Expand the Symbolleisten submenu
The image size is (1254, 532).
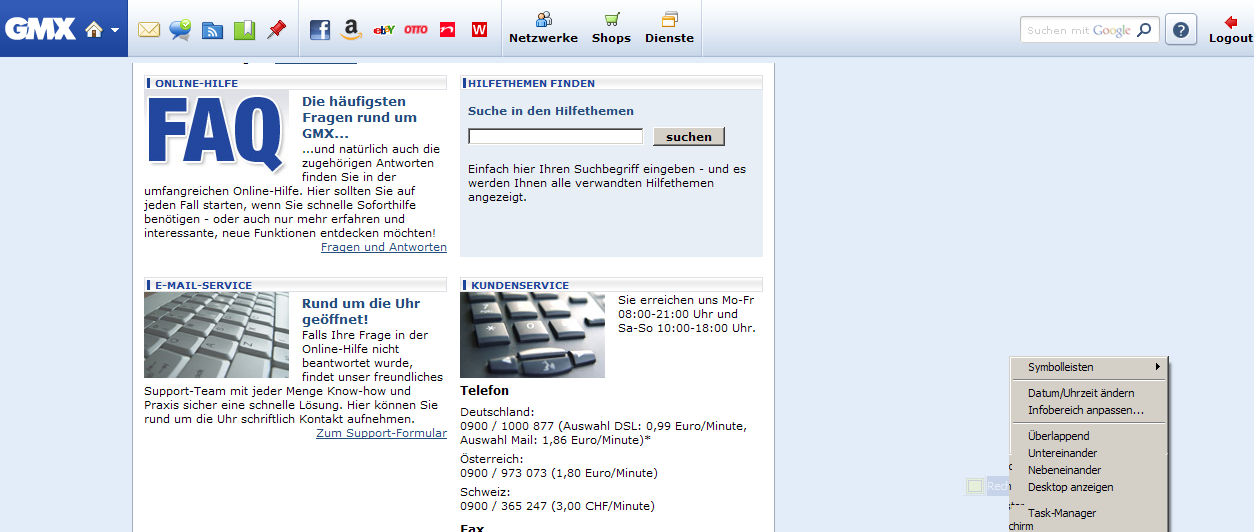pyautogui.click(x=1090, y=367)
